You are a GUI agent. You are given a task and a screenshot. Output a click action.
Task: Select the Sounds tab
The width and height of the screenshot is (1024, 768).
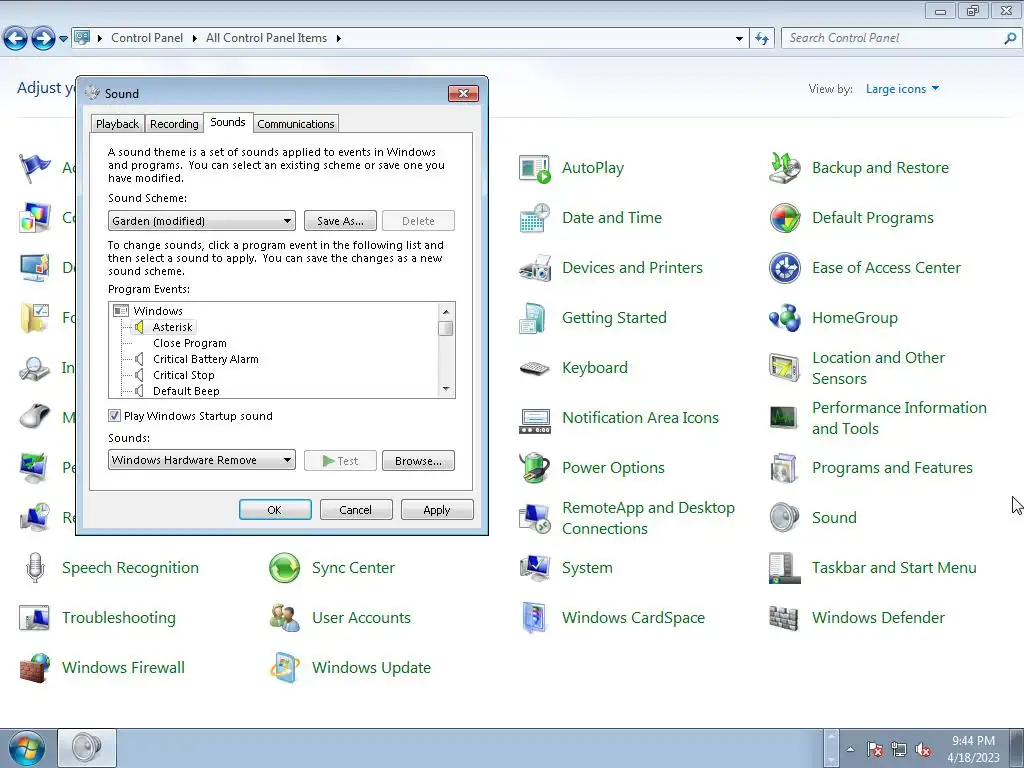228,122
